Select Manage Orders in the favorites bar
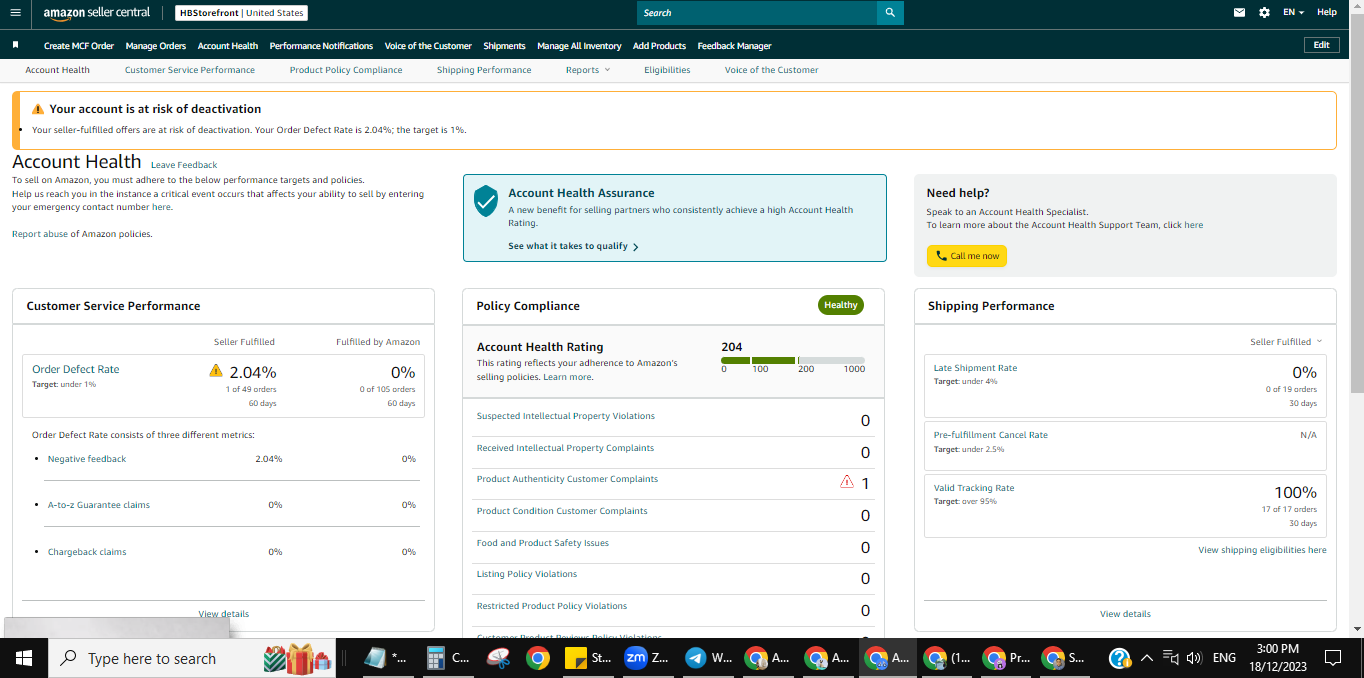This screenshot has width=1364, height=678. point(156,46)
